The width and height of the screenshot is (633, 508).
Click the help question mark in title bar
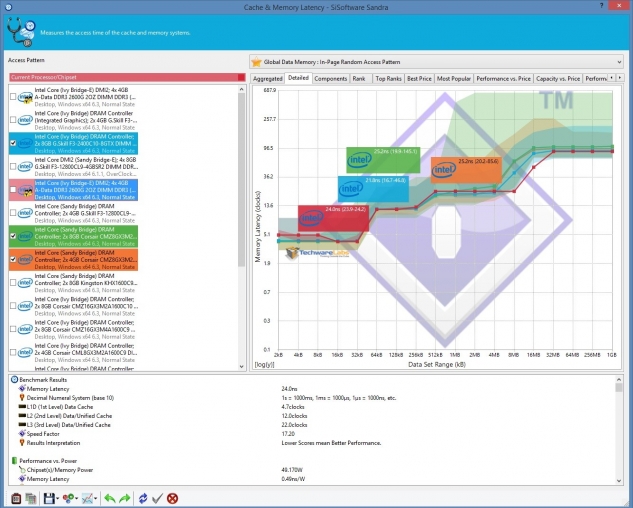(x=601, y=5)
